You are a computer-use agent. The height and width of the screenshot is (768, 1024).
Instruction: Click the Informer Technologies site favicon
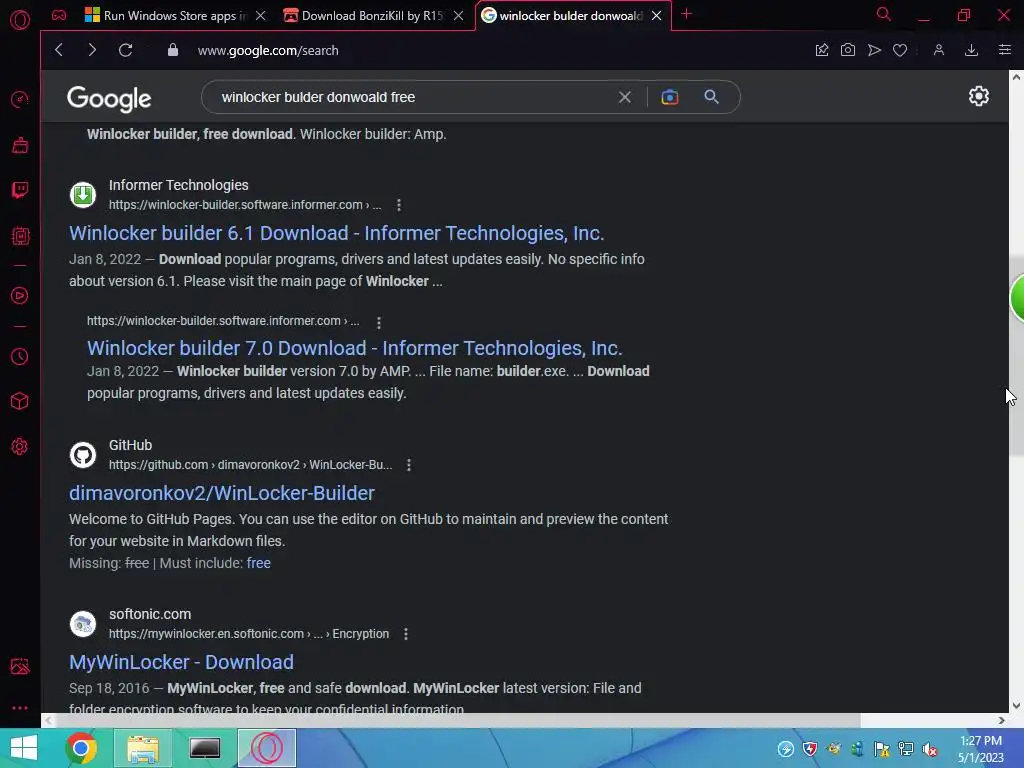tap(83, 195)
